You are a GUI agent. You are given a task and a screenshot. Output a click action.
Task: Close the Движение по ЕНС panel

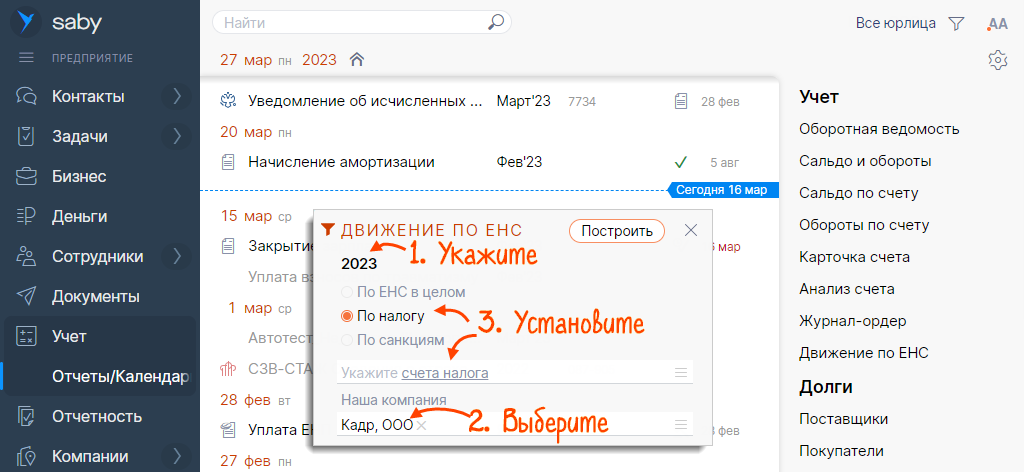tap(691, 230)
